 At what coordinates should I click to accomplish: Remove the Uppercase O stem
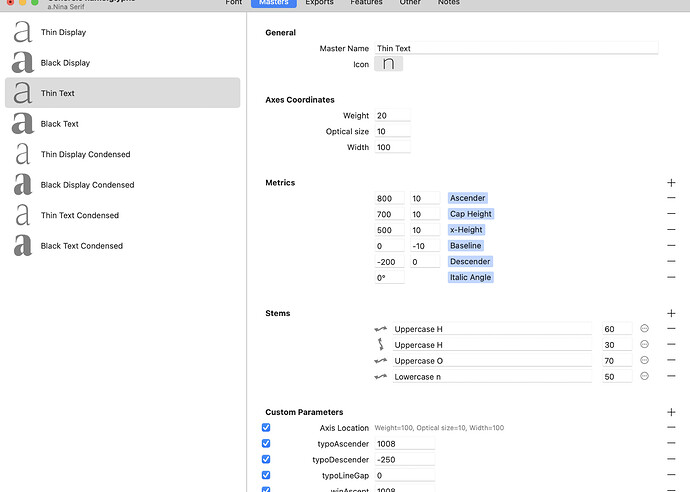coord(671,360)
